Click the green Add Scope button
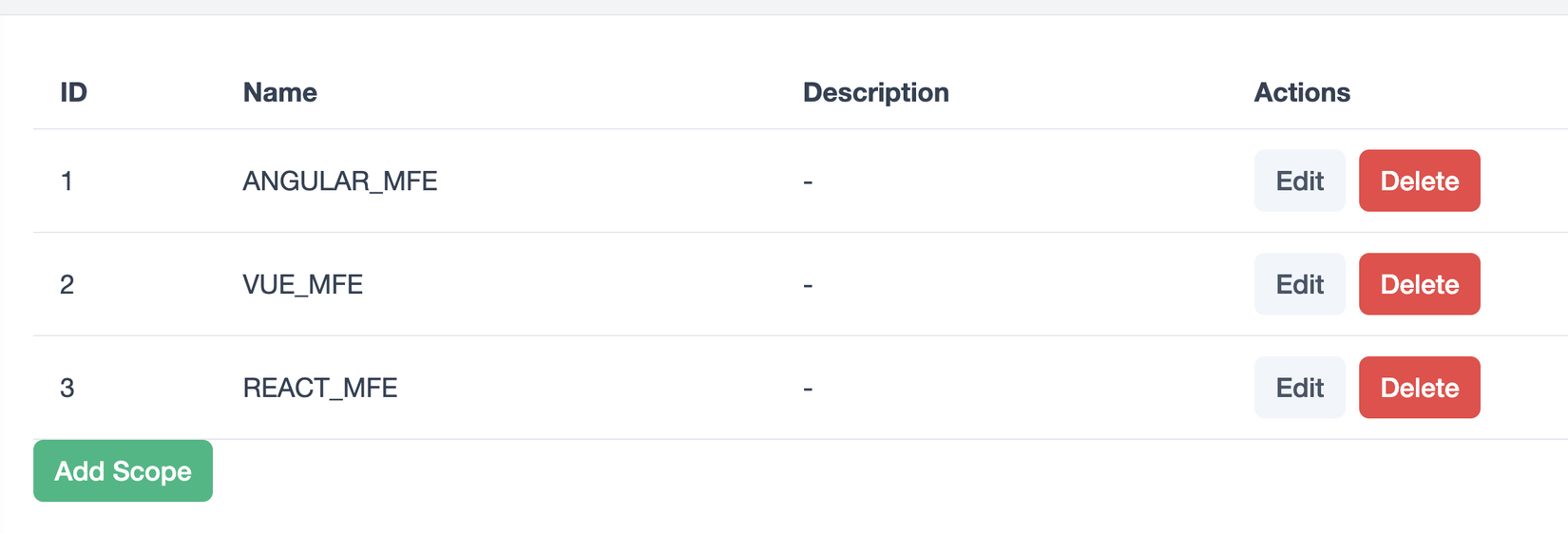 123,471
